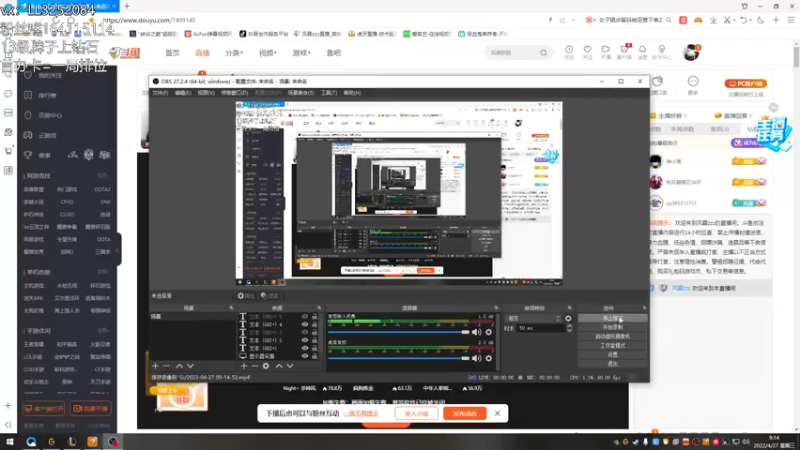Open OBS 帮助(H) menu
800x450 pixels.
click(x=352, y=93)
